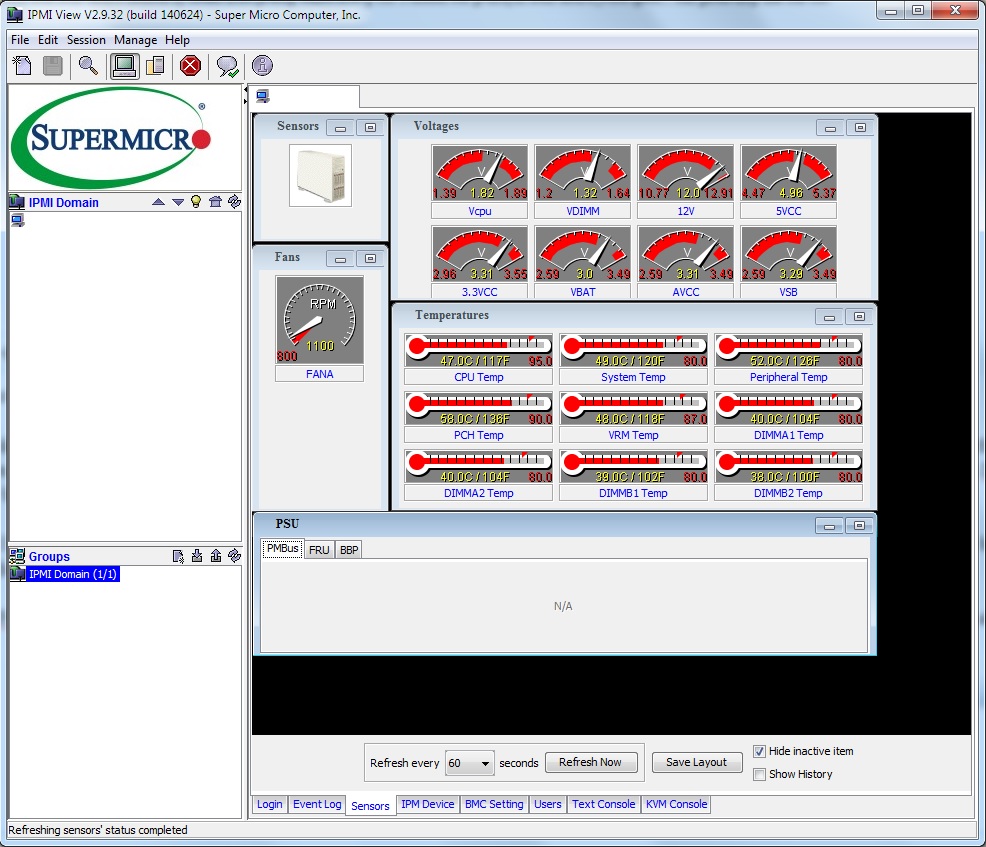The height and width of the screenshot is (847, 986).
Task: Click the CPU Temp thermometer gauge
Action: coord(478,351)
